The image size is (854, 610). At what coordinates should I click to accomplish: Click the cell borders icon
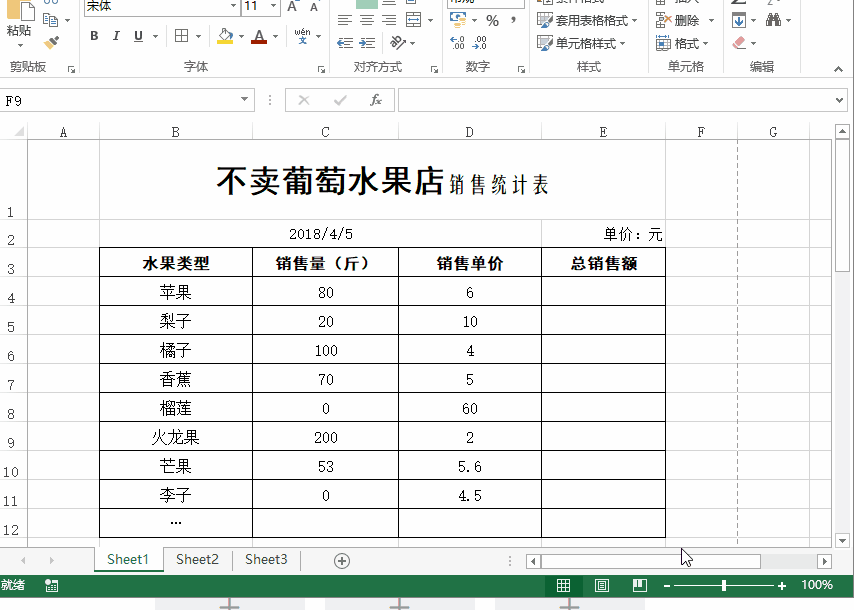(181, 36)
